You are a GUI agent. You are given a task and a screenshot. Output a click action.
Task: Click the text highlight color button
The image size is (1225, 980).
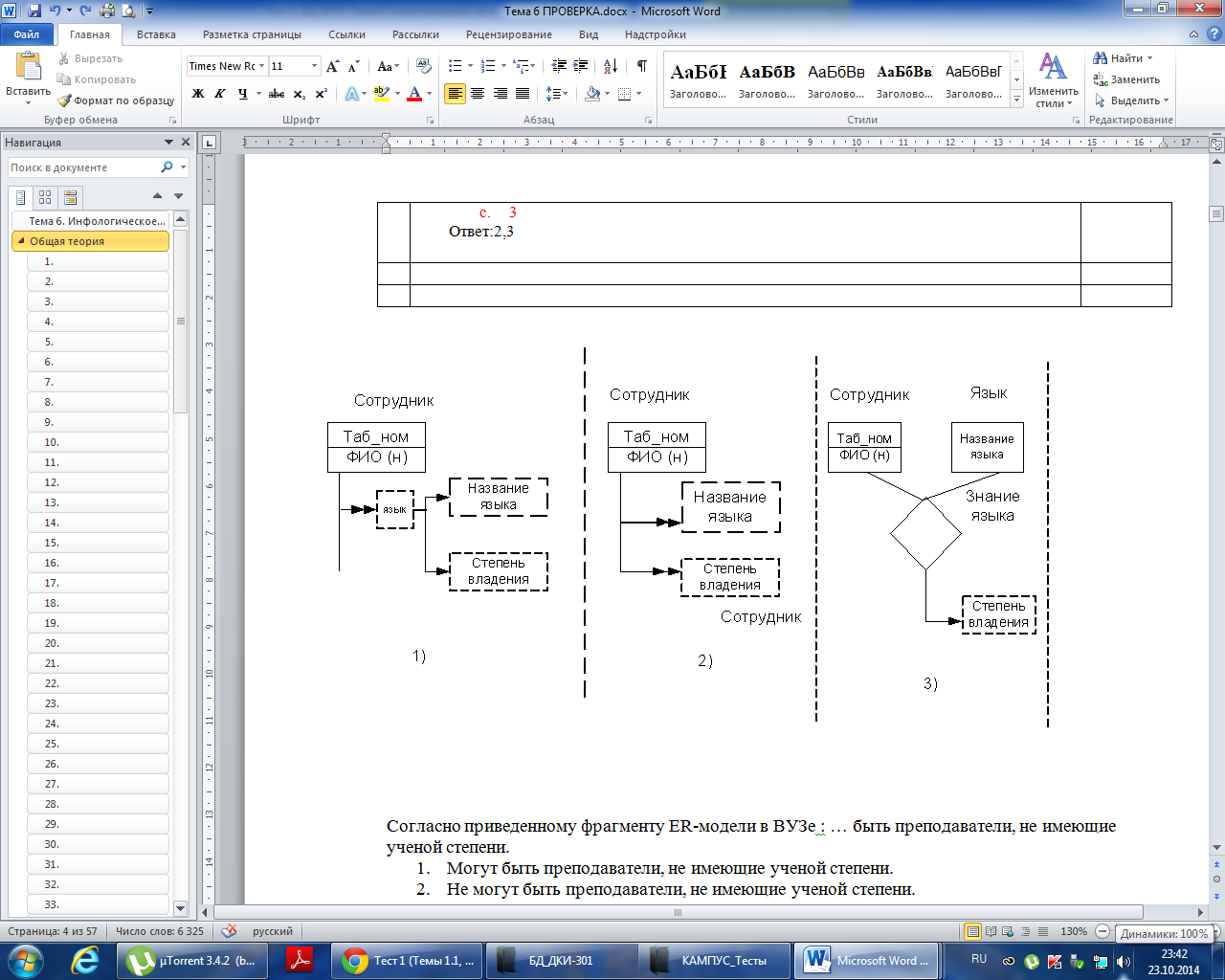[381, 94]
